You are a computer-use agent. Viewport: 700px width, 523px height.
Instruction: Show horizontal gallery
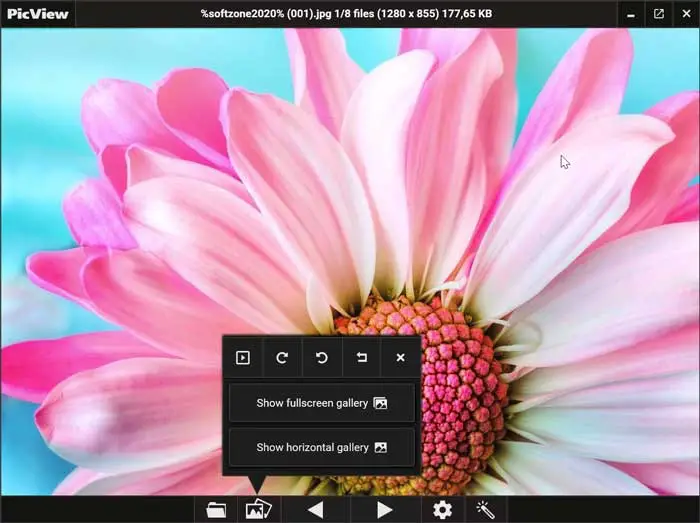[x=322, y=447]
